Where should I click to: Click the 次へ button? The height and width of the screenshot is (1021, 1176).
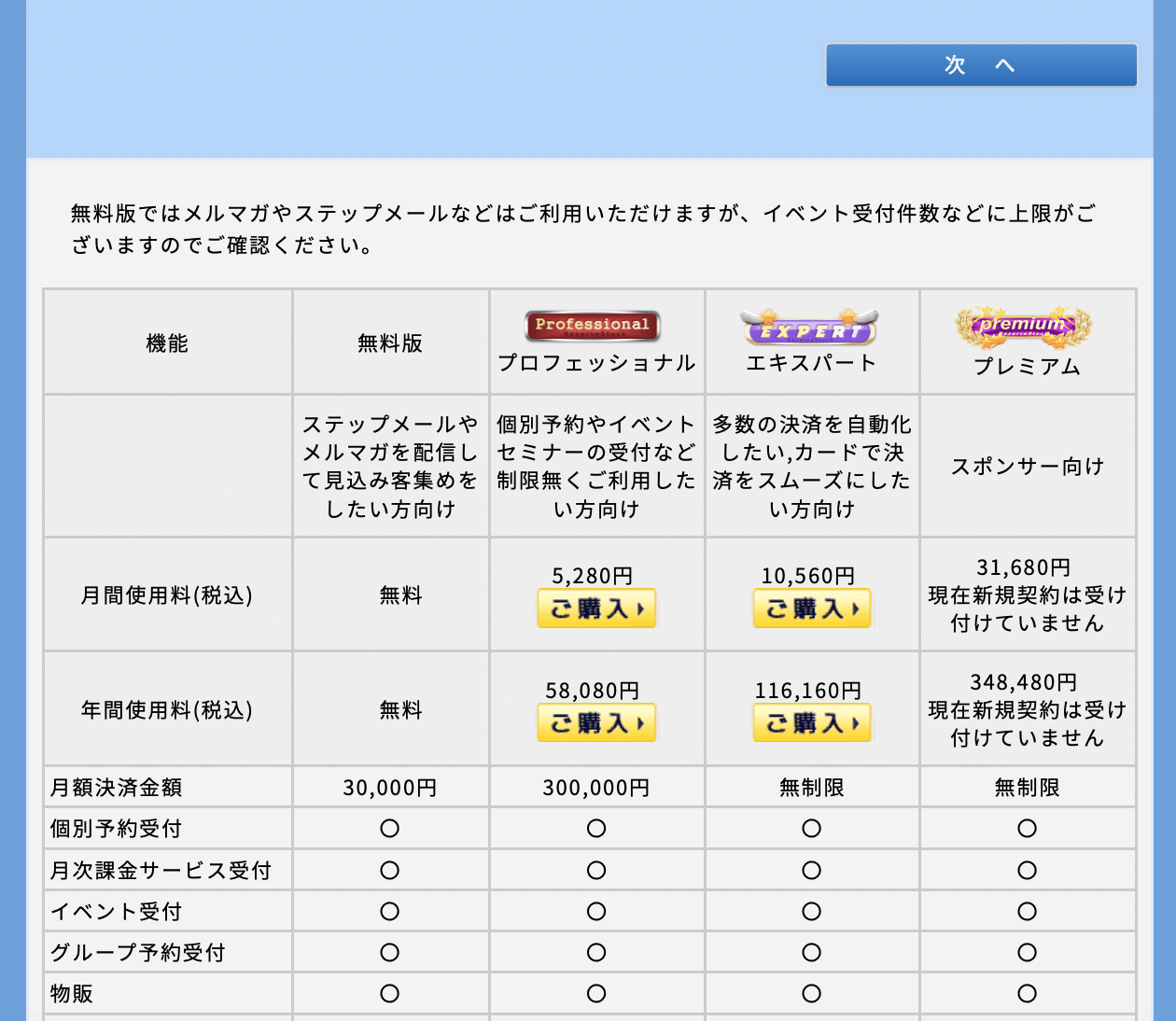[981, 65]
